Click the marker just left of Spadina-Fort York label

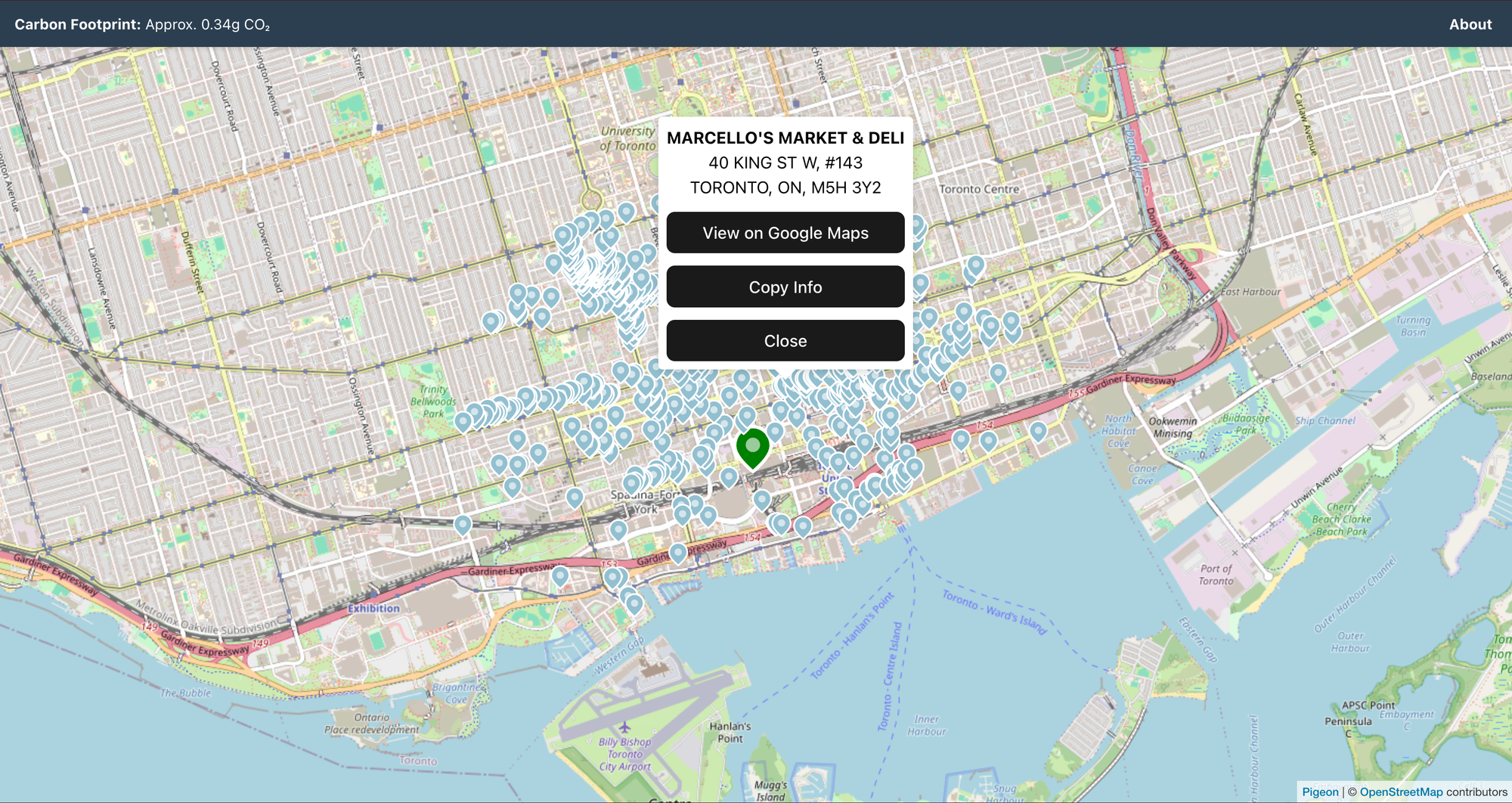click(x=575, y=498)
